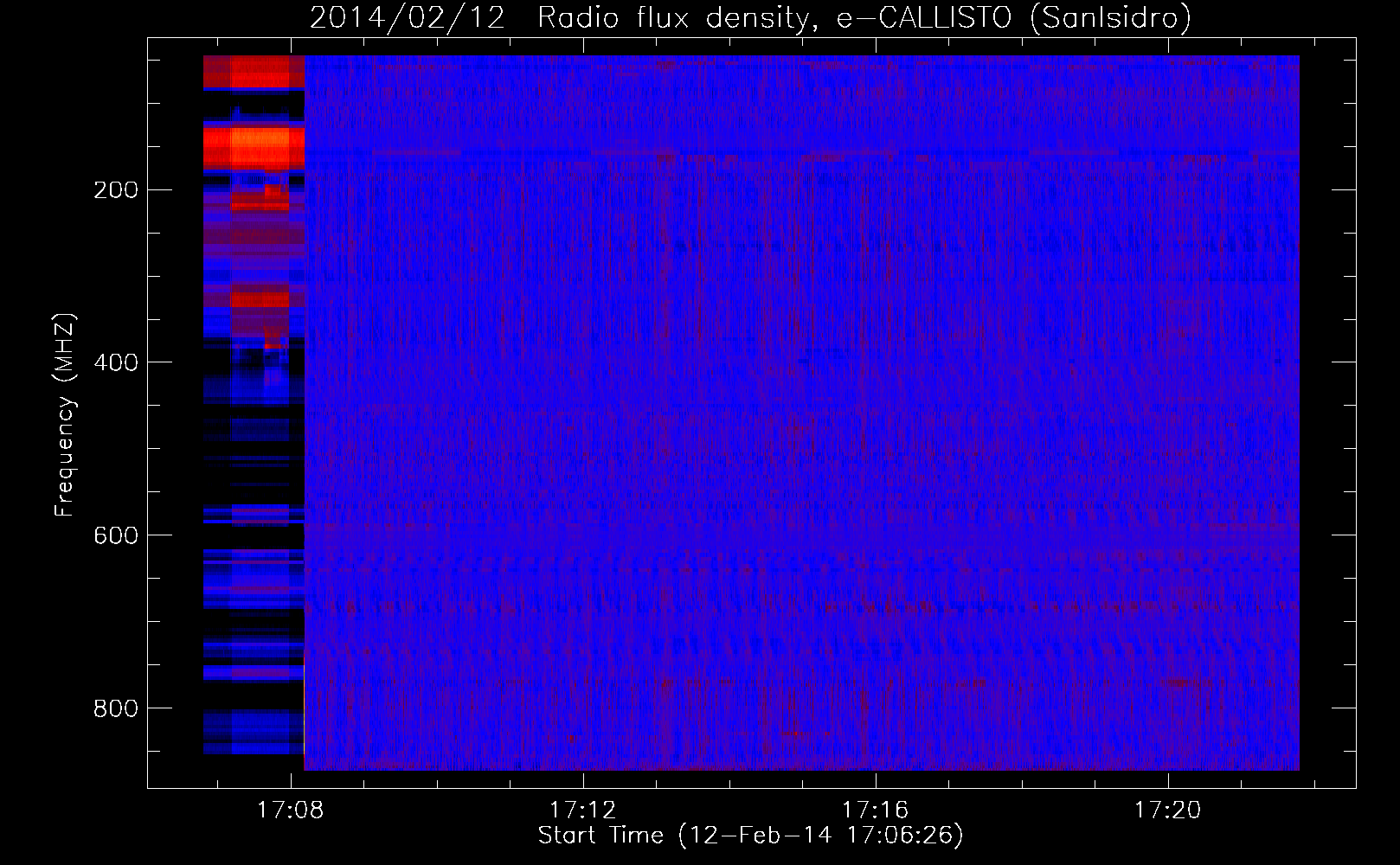
Task: Click the 'Start Time (12-Feb-14 17:06:26)' label
Action: 750,836
